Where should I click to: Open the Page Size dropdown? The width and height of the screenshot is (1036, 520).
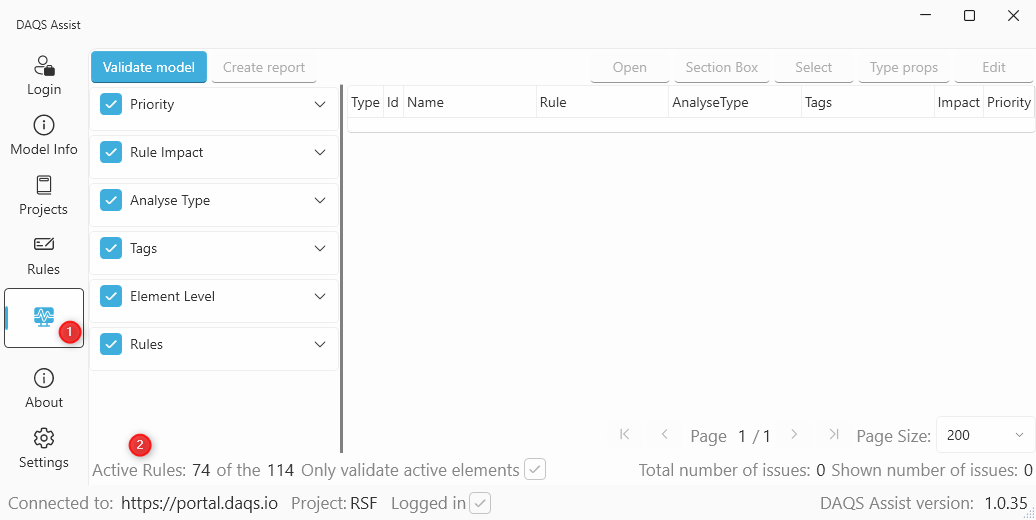coord(985,435)
